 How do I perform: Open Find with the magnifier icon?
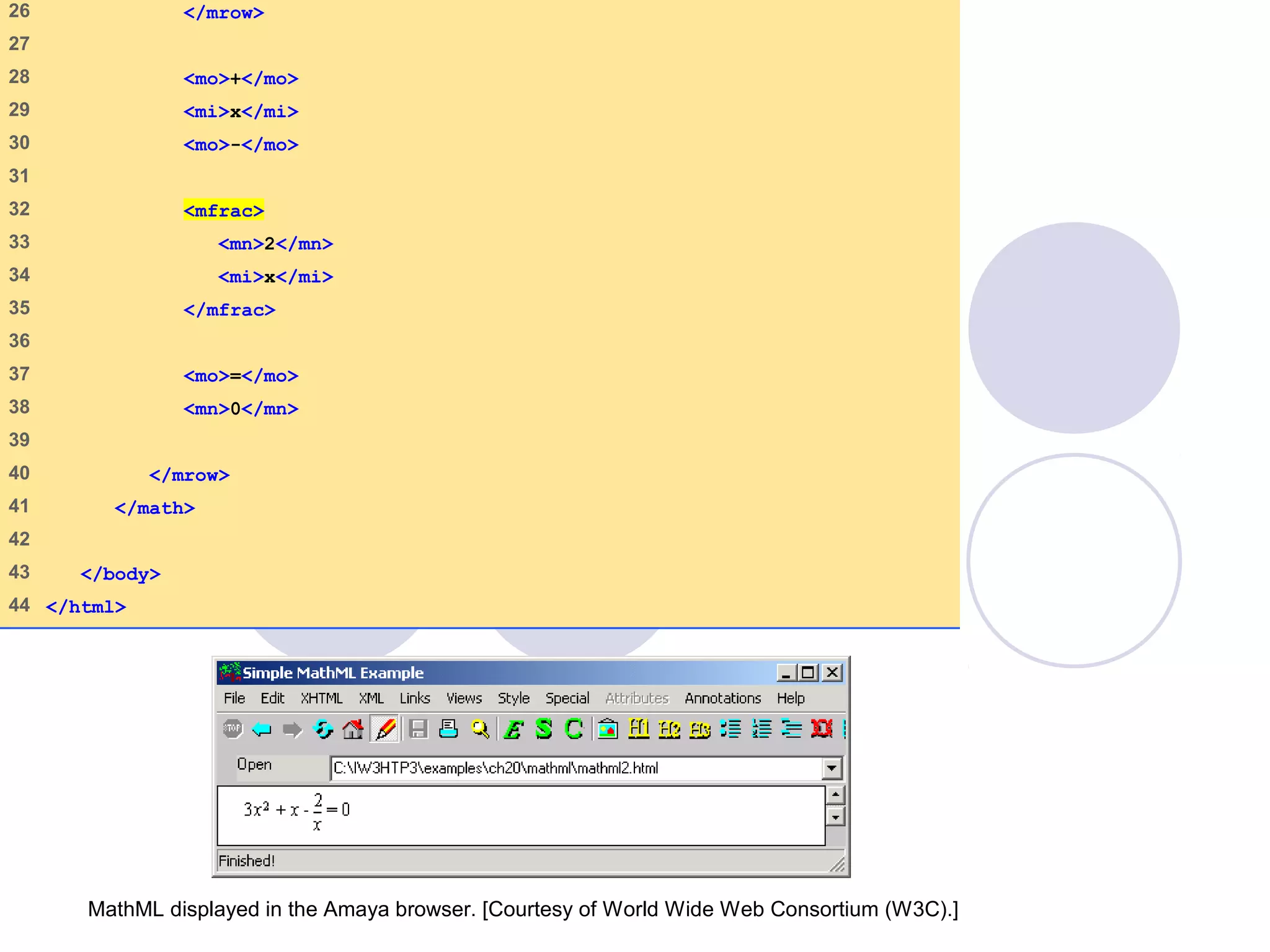[x=480, y=729]
